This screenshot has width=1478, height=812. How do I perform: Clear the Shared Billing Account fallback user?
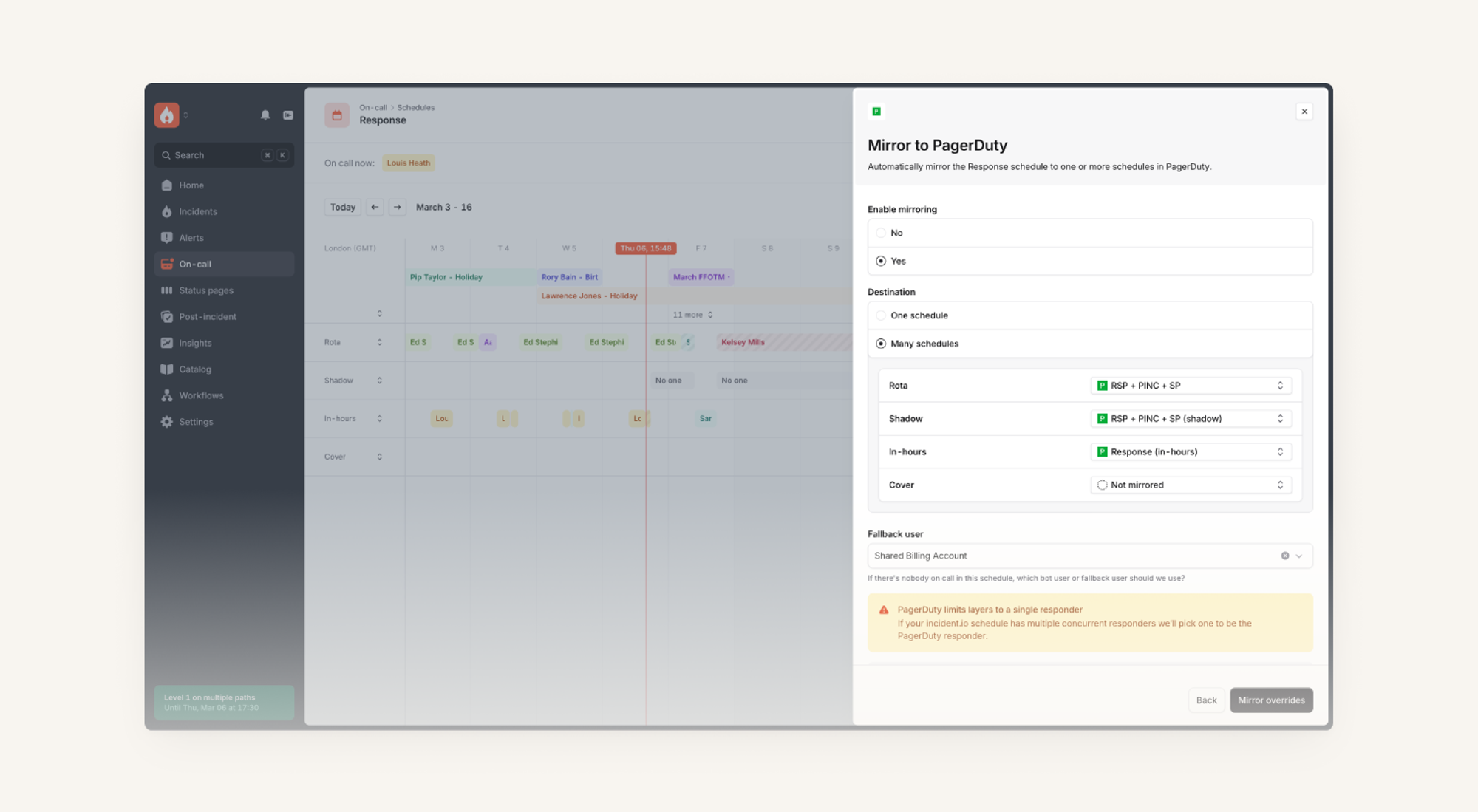point(1285,556)
